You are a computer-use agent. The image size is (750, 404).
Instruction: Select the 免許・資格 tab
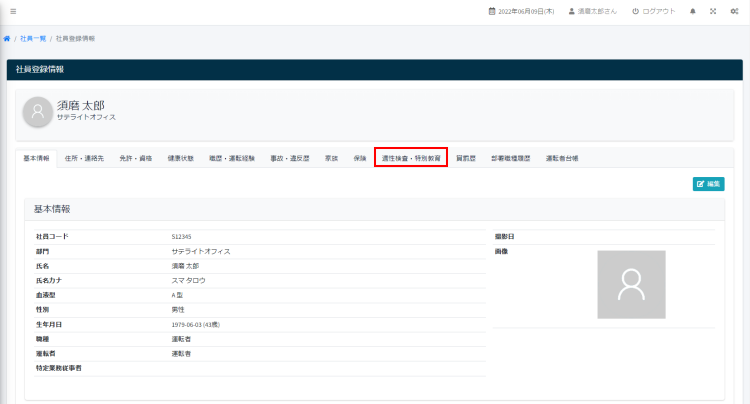136,158
